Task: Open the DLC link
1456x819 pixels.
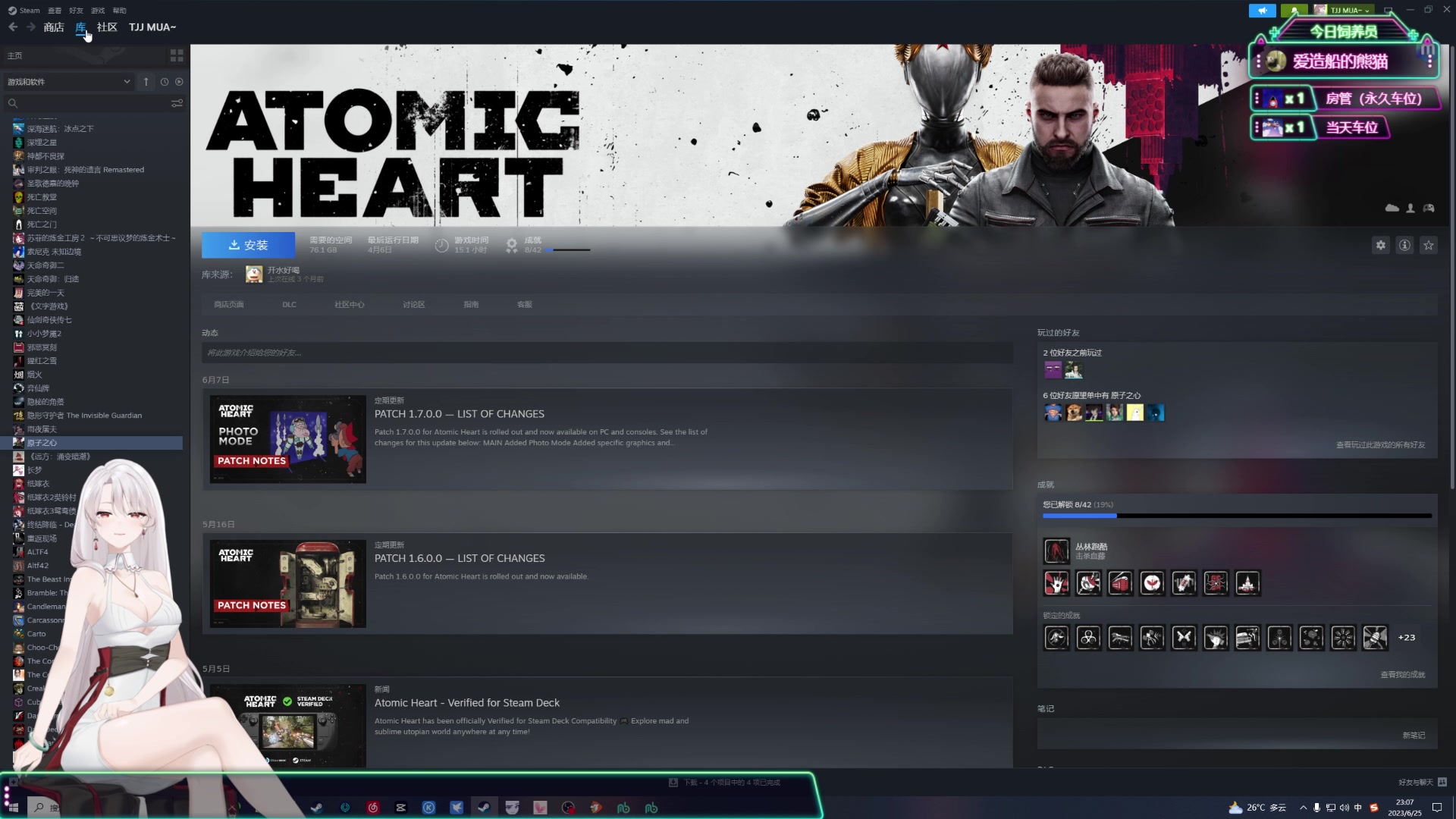Action: [x=290, y=305]
